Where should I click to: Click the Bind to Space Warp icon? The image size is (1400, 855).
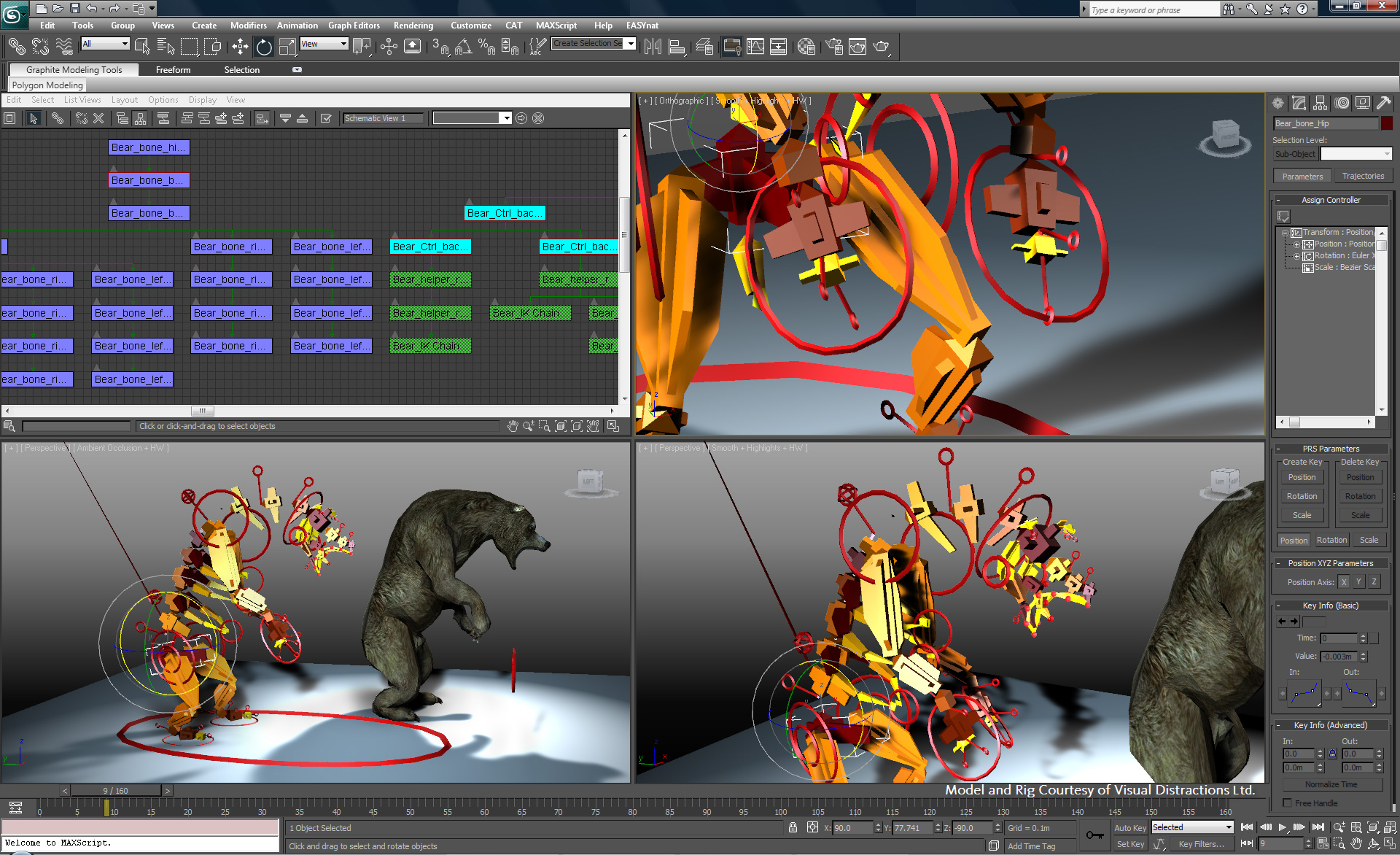click(x=64, y=47)
